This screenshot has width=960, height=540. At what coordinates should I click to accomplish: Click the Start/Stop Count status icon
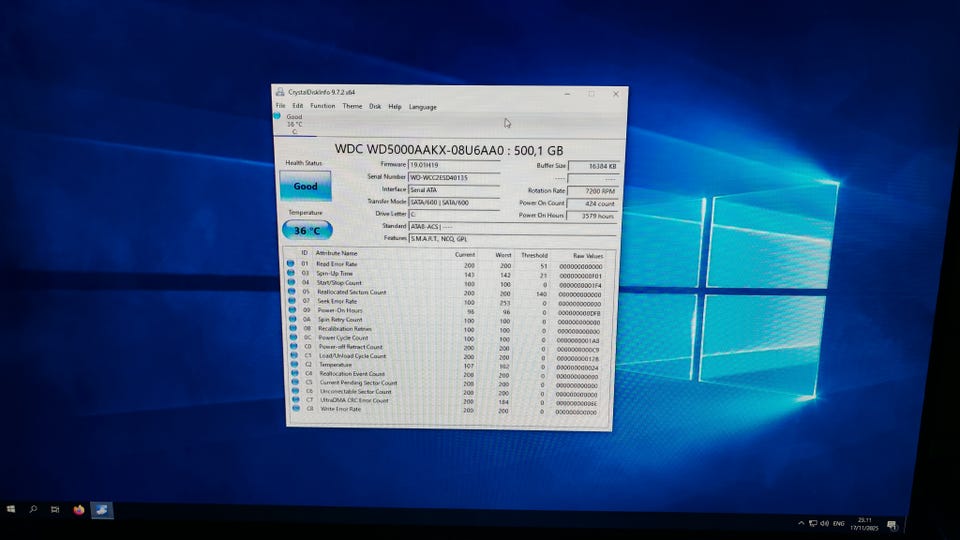click(x=291, y=282)
